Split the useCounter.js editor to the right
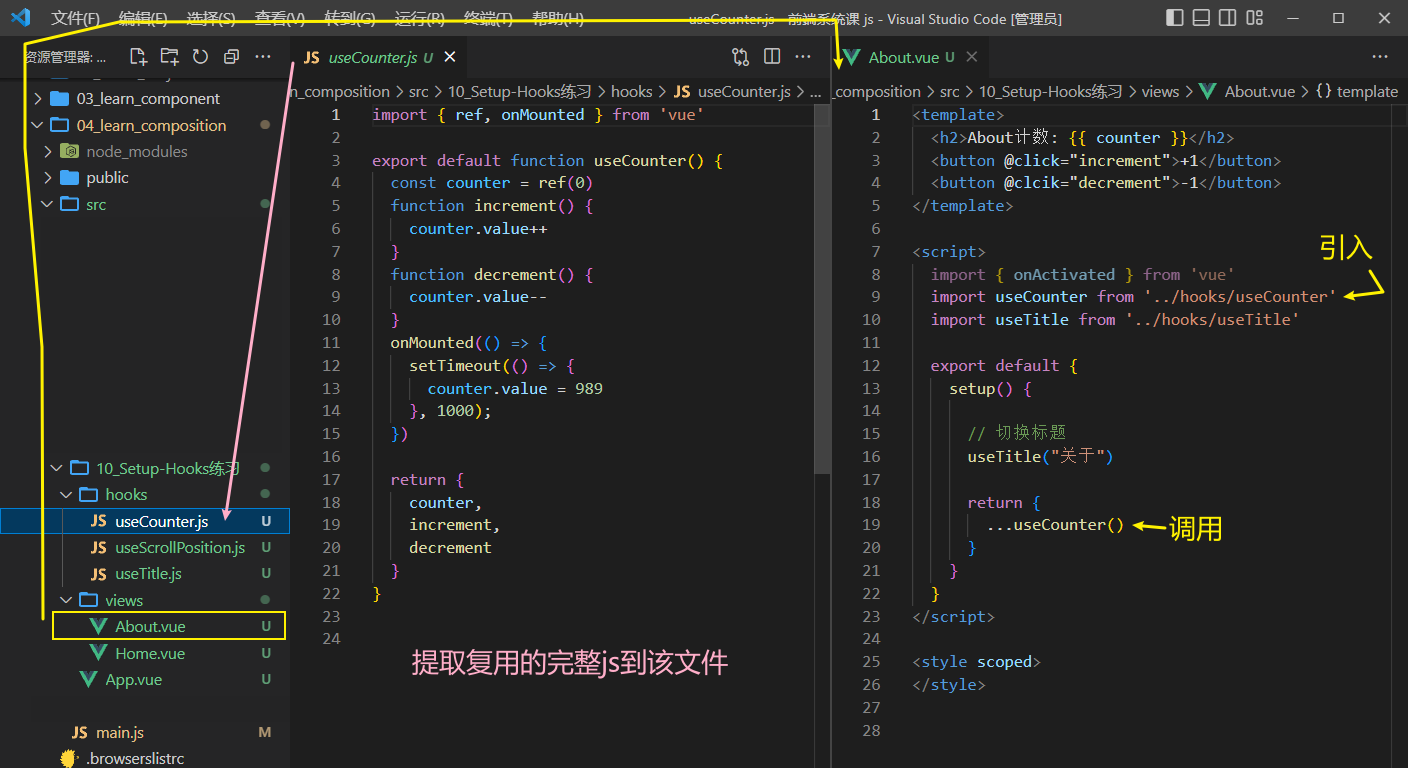The image size is (1408, 768). 772,57
